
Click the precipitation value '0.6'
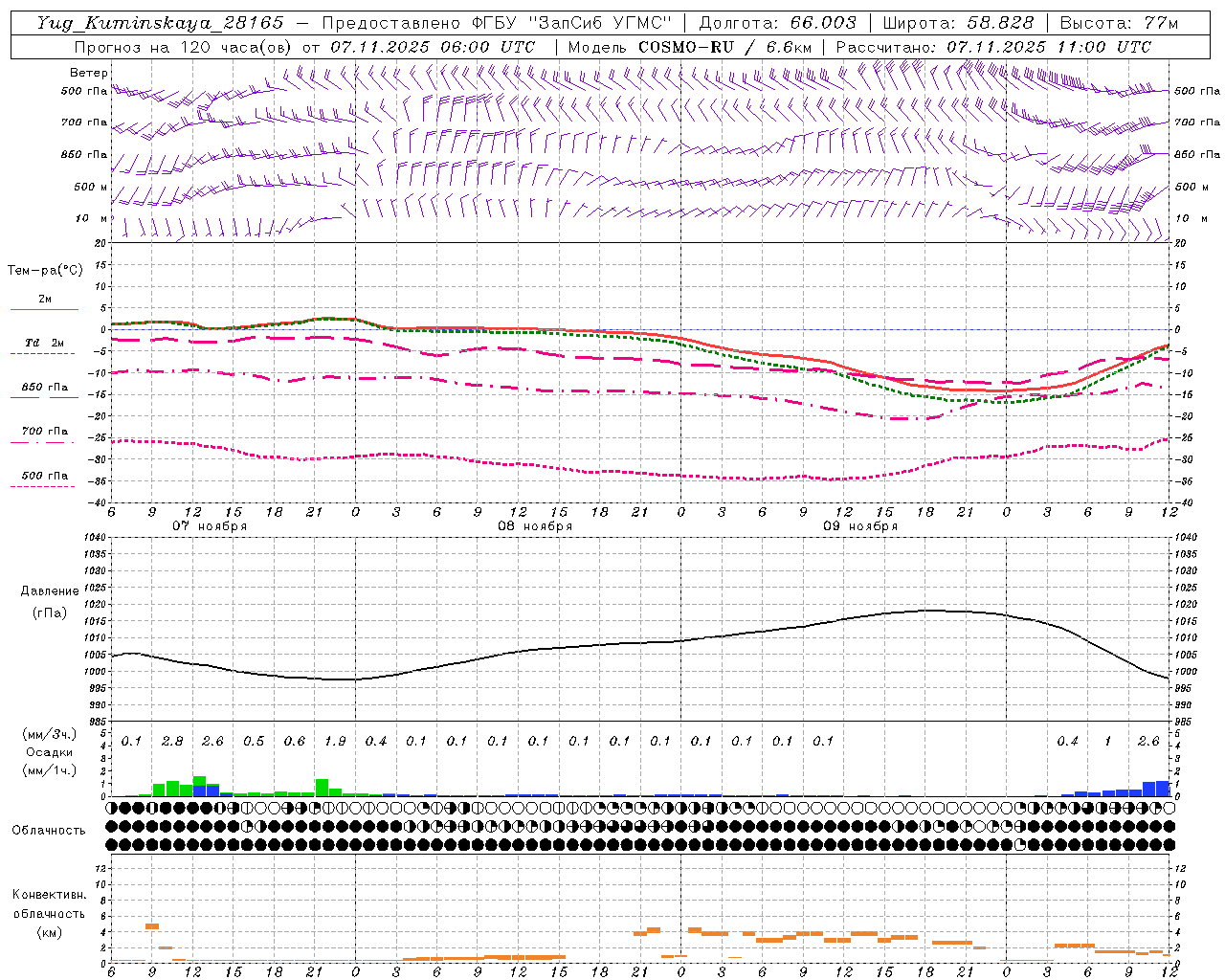point(294,741)
